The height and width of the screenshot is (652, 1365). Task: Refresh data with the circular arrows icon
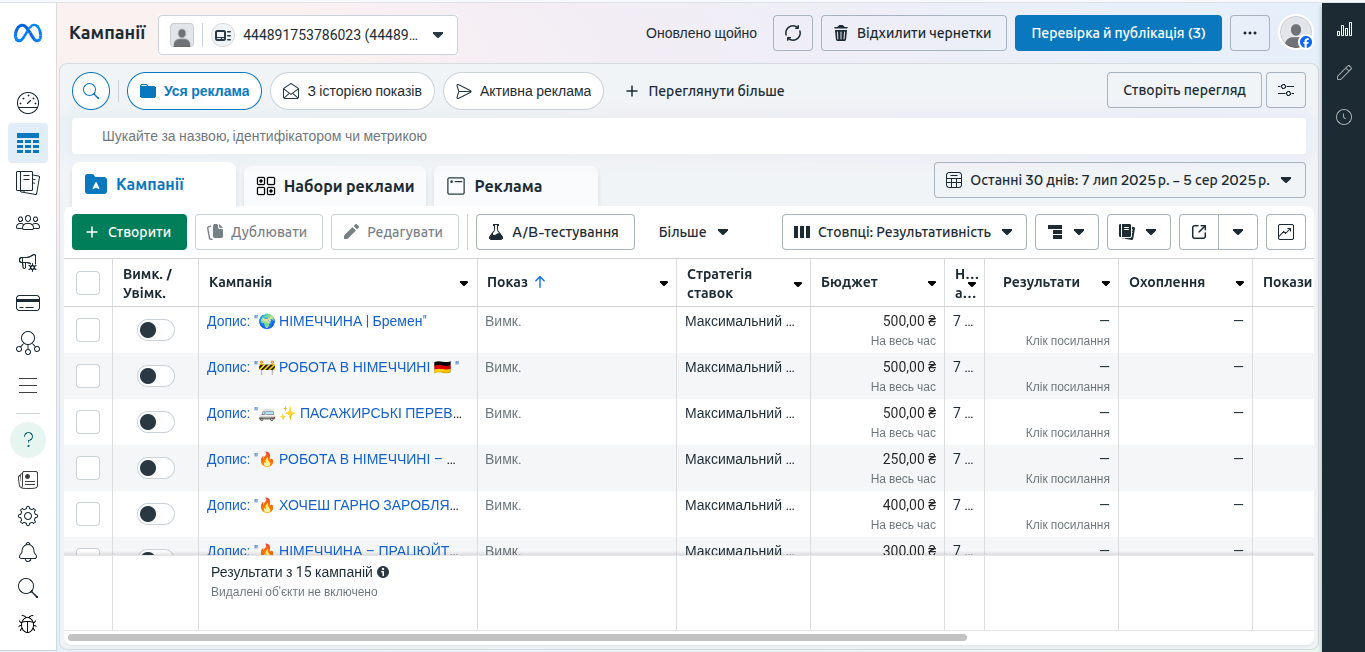pos(792,32)
